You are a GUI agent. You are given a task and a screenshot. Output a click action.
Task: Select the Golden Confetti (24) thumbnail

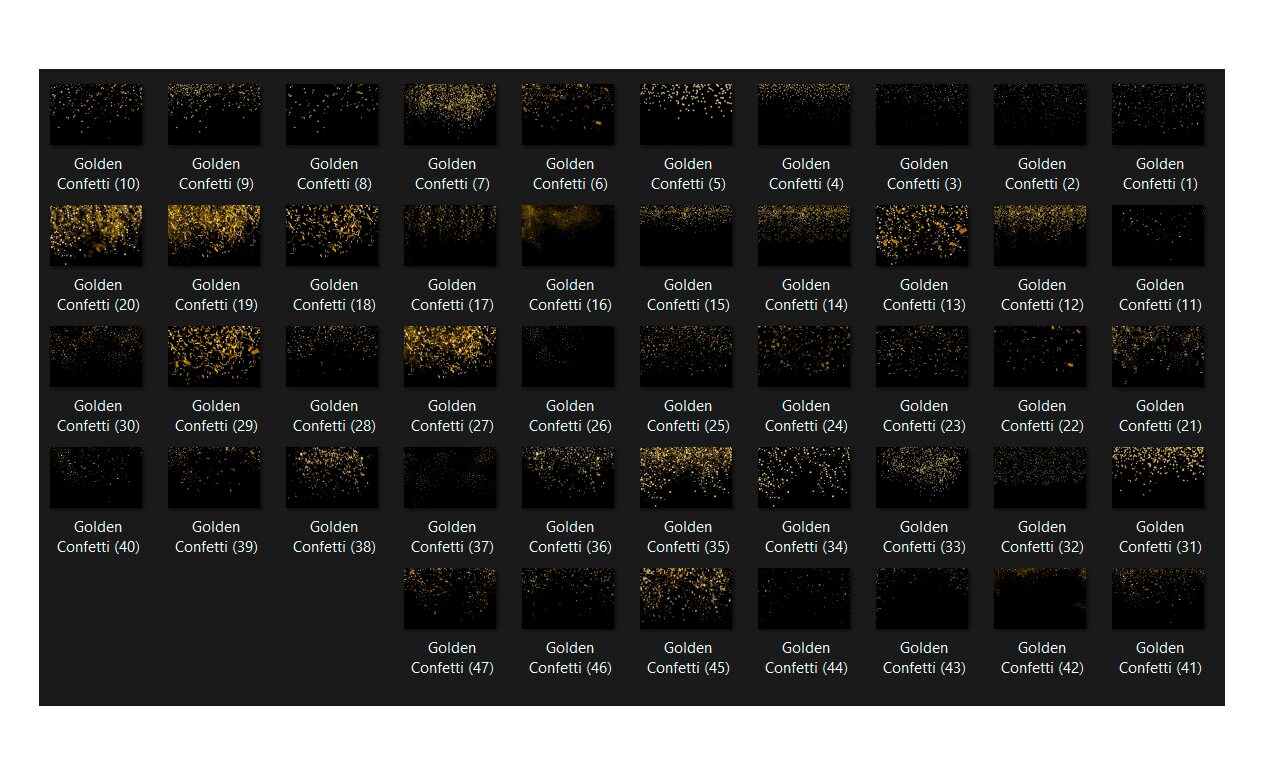click(804, 356)
